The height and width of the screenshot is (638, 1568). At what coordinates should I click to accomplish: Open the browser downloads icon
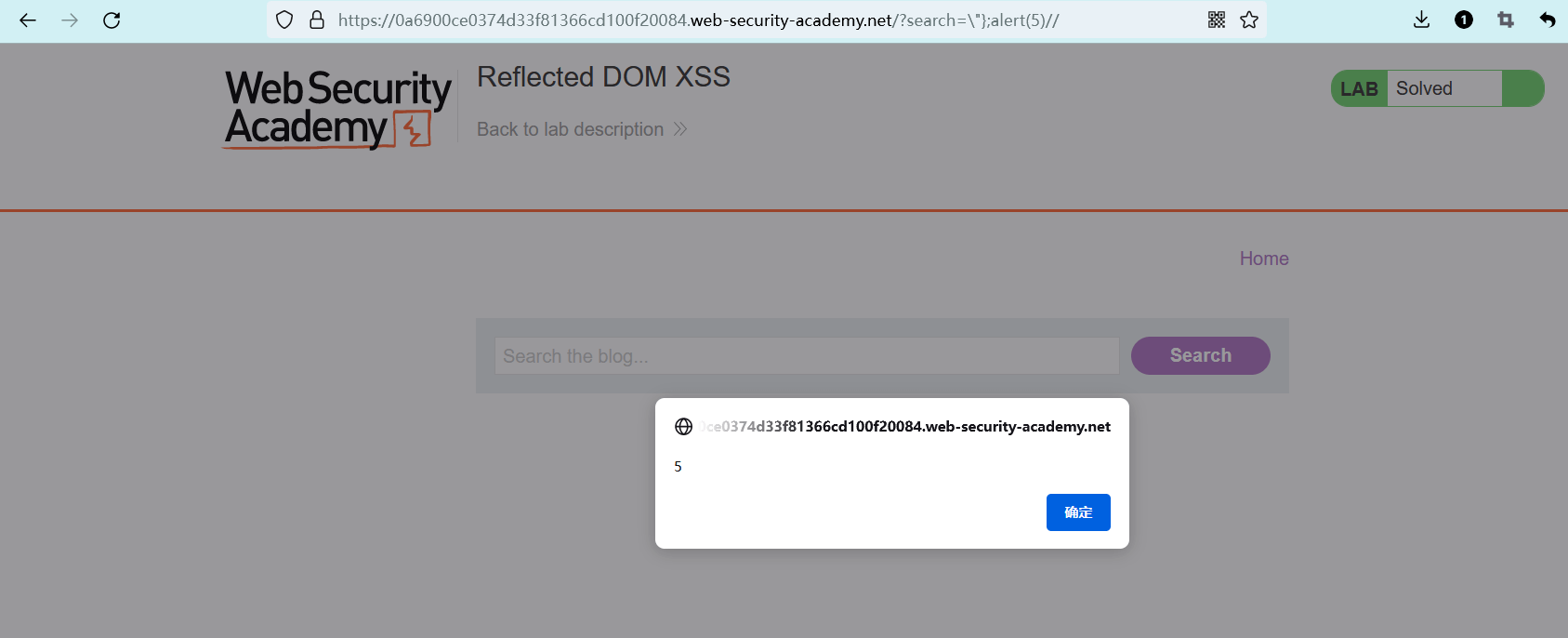tap(1421, 20)
